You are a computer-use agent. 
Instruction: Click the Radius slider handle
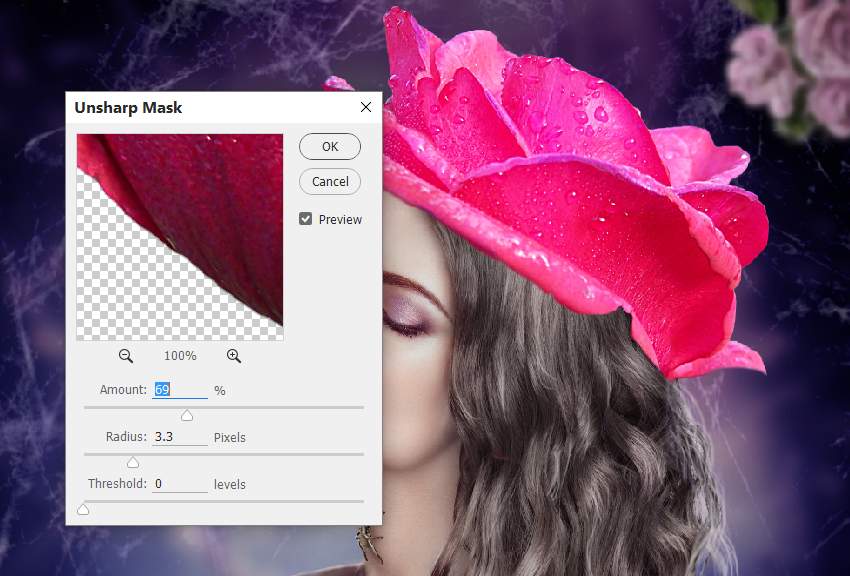tap(133, 462)
